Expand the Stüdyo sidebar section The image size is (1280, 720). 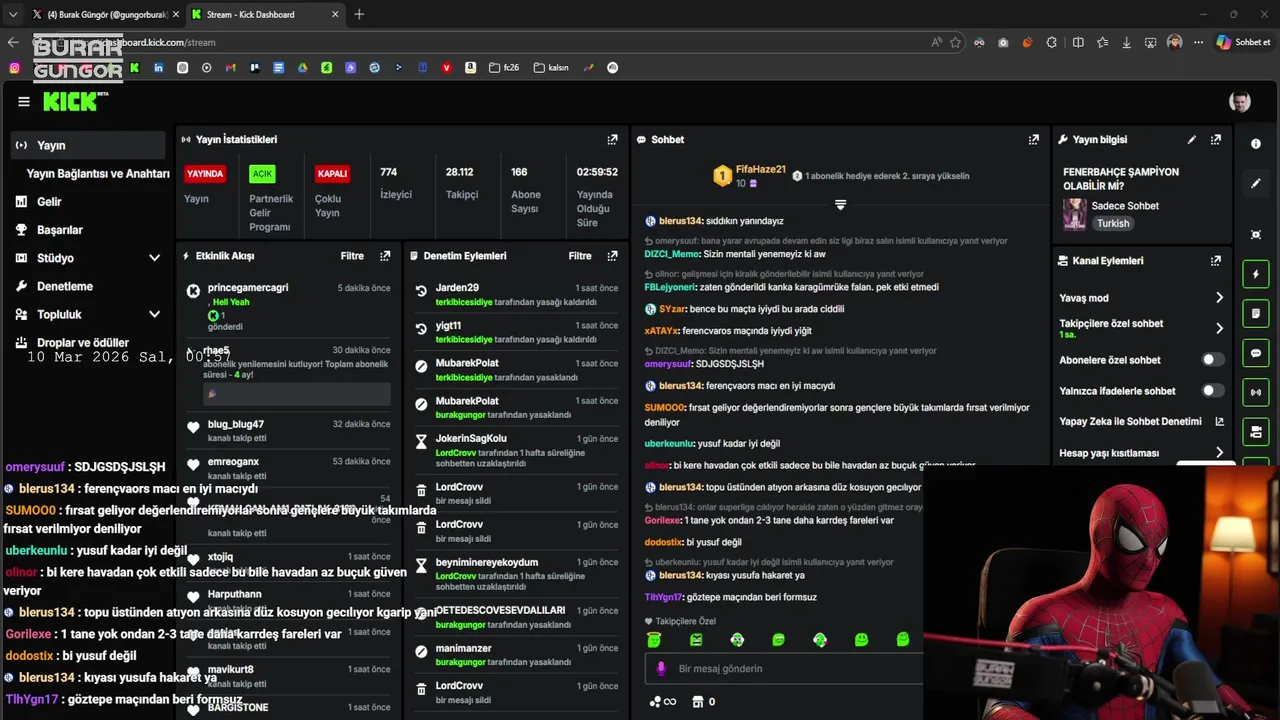pos(154,258)
